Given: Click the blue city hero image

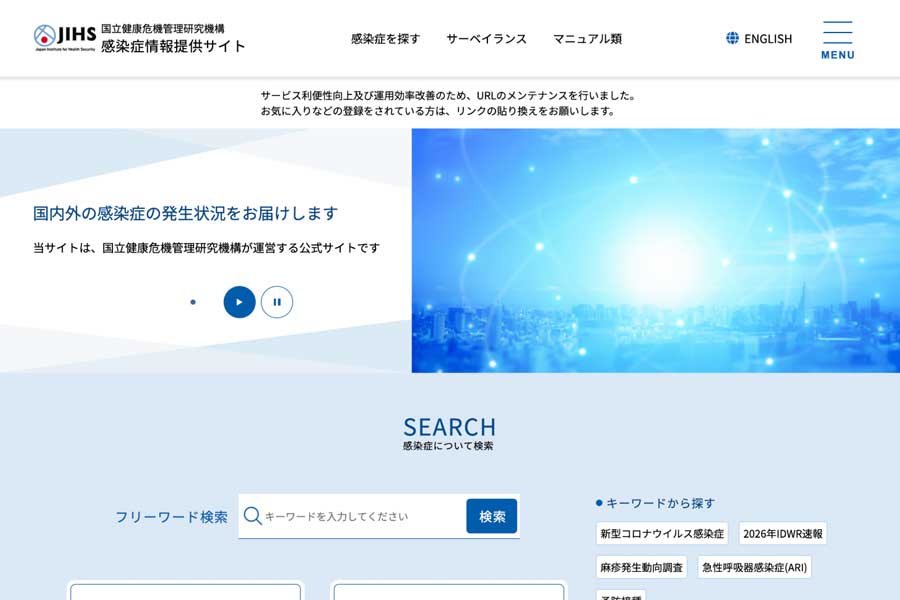Looking at the screenshot, I should point(655,250).
